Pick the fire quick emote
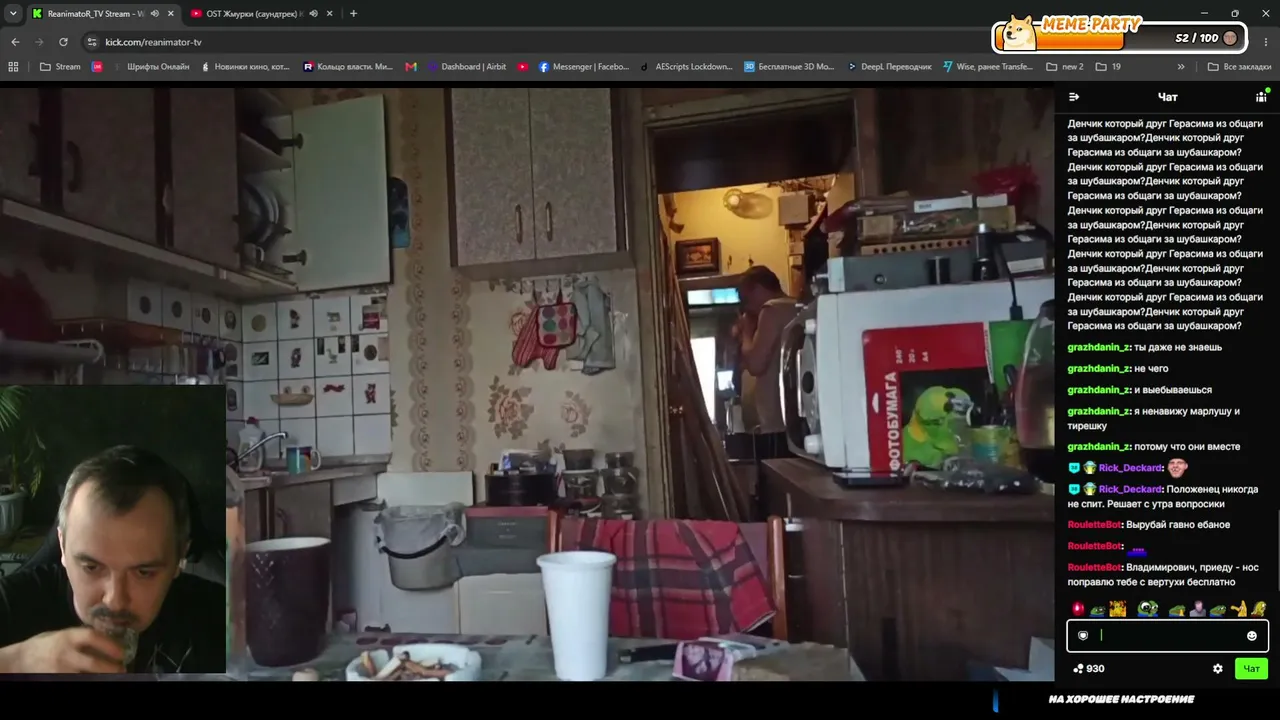Screen dimensions: 1280x720 [1117, 608]
